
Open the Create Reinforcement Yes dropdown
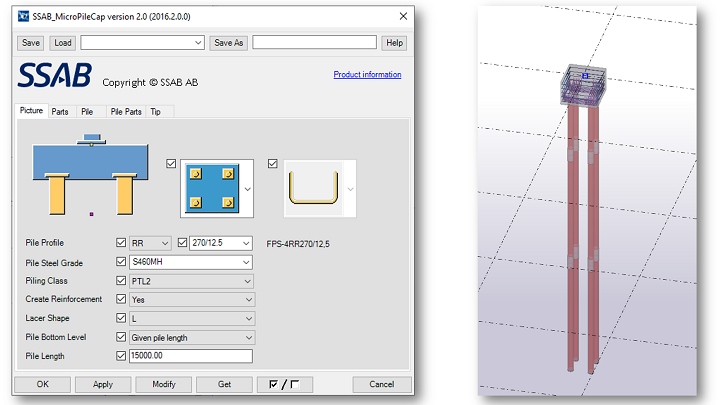pos(192,299)
